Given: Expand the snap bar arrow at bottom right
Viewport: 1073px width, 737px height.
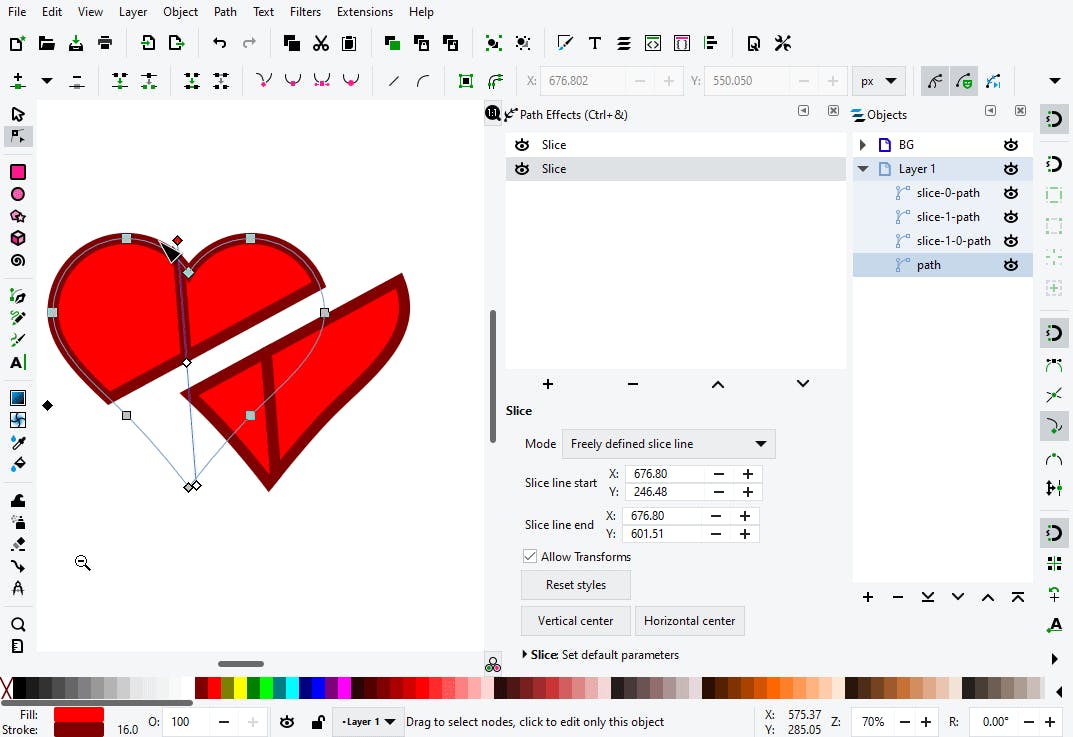Looking at the screenshot, I should pos(1055,659).
